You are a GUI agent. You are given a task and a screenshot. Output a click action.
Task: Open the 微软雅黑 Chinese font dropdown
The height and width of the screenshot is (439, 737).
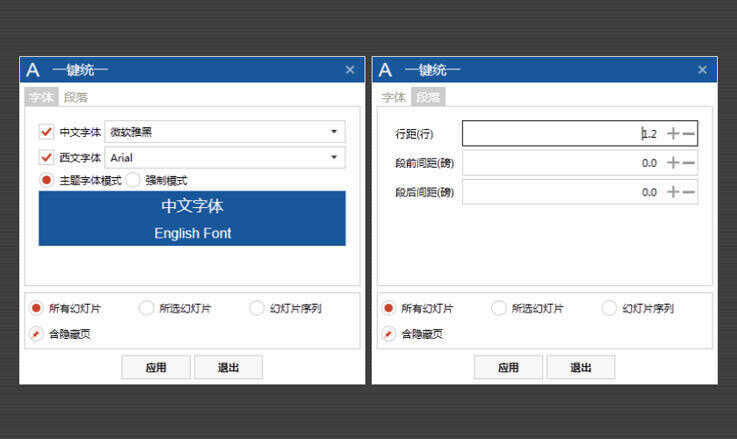225,132
